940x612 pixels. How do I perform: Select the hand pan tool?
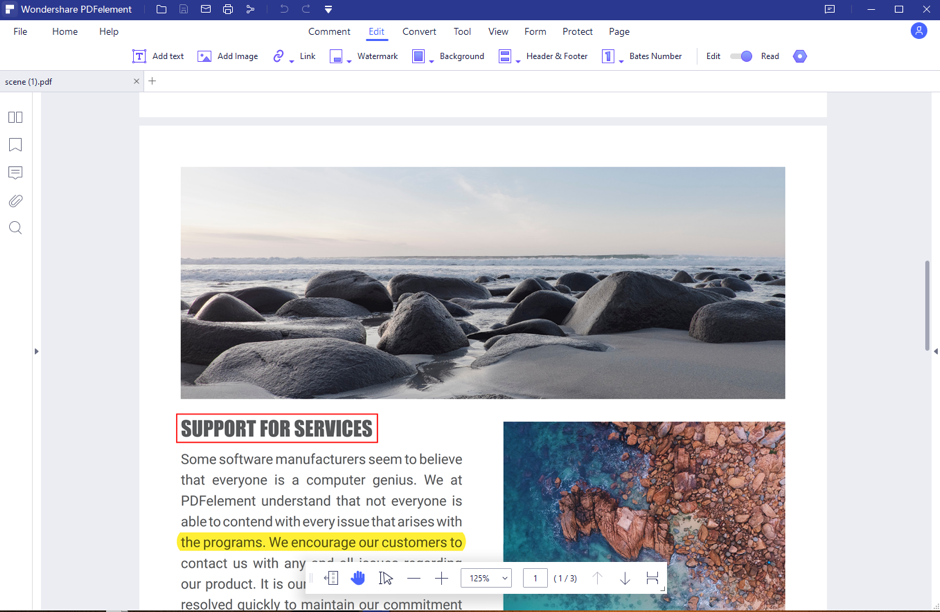pos(358,578)
